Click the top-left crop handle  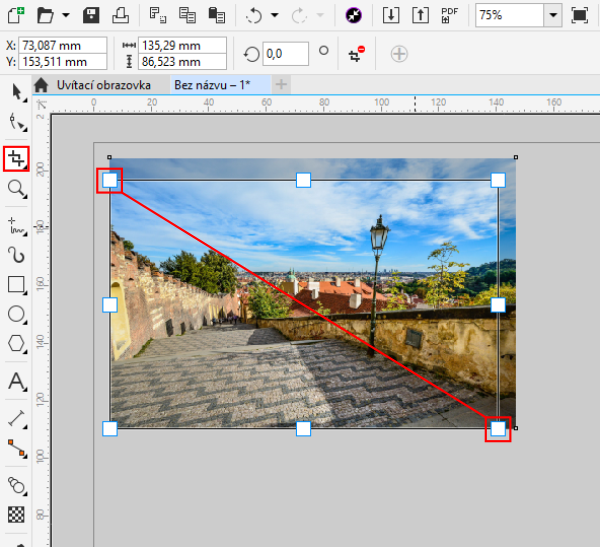point(110,180)
